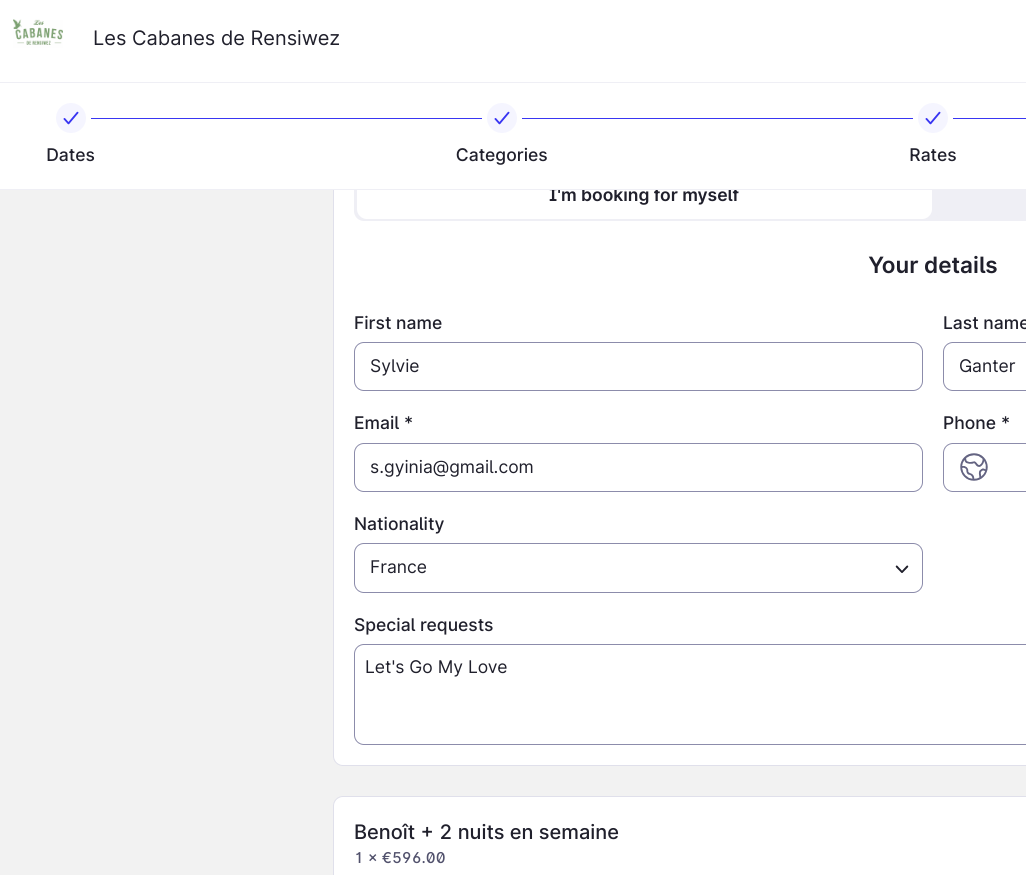Click the Les Cabanes logo image
Viewport: 1026px width, 875px height.
click(39, 34)
